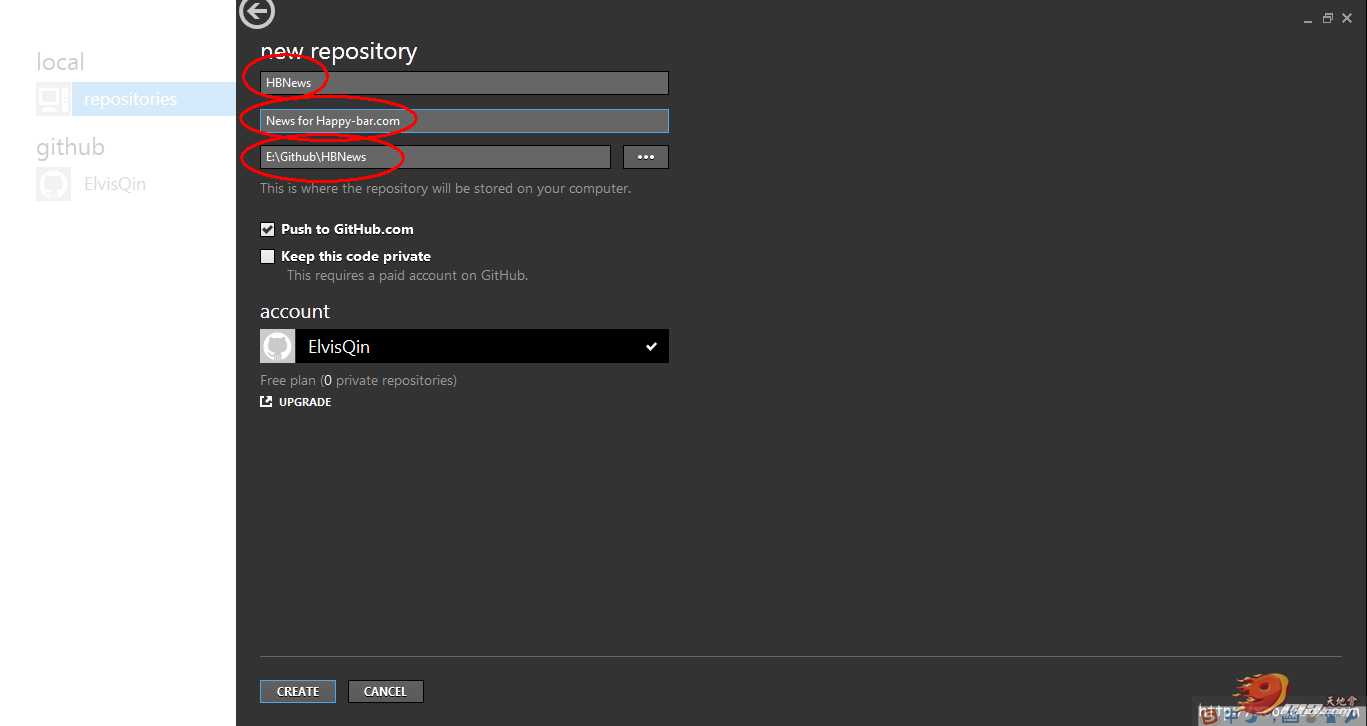Edit the local path field E:\Github\HBNews

point(435,157)
